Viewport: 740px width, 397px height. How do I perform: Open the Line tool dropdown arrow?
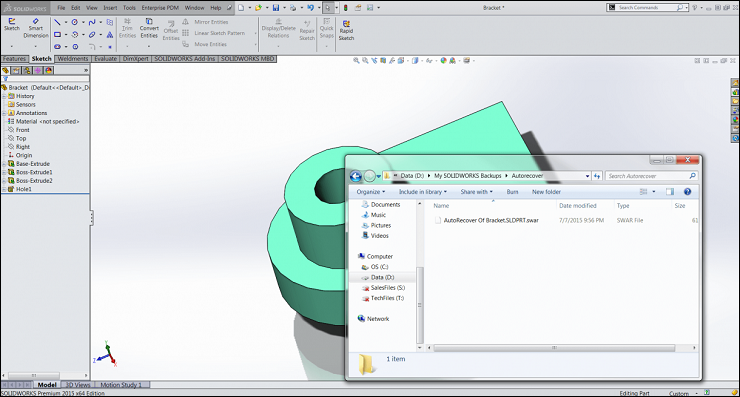[x=66, y=22]
